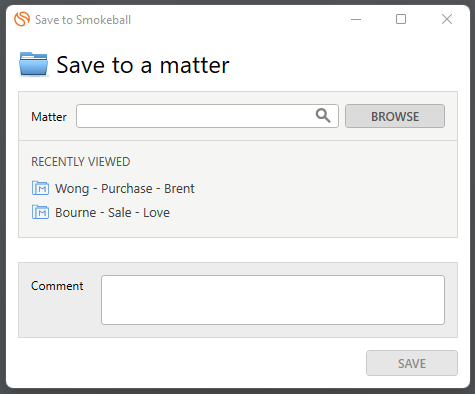Click inside the Comment text box
475x394 pixels.
point(273,300)
